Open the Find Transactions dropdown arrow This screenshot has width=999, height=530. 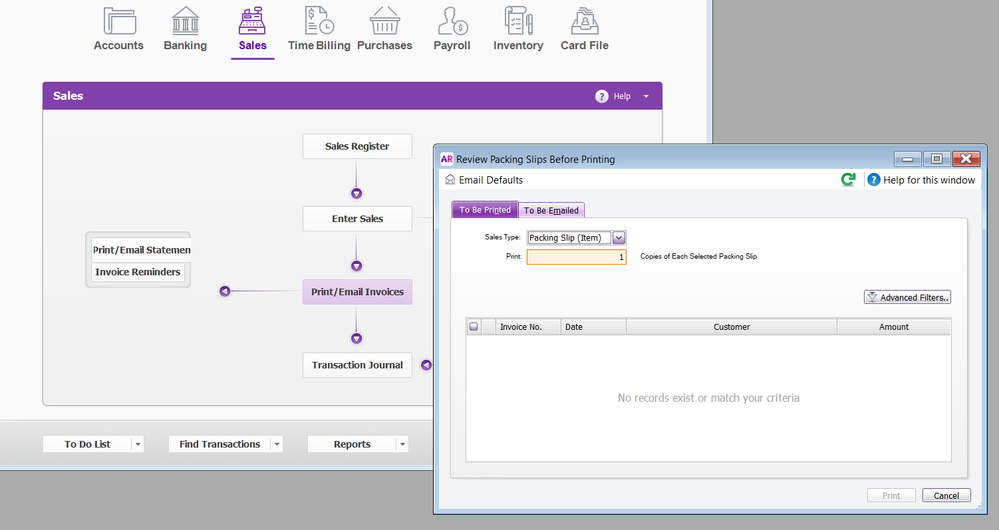coord(276,444)
